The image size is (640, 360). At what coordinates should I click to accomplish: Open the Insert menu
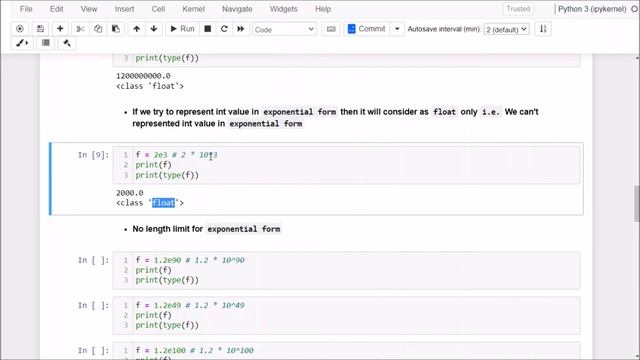(124, 9)
